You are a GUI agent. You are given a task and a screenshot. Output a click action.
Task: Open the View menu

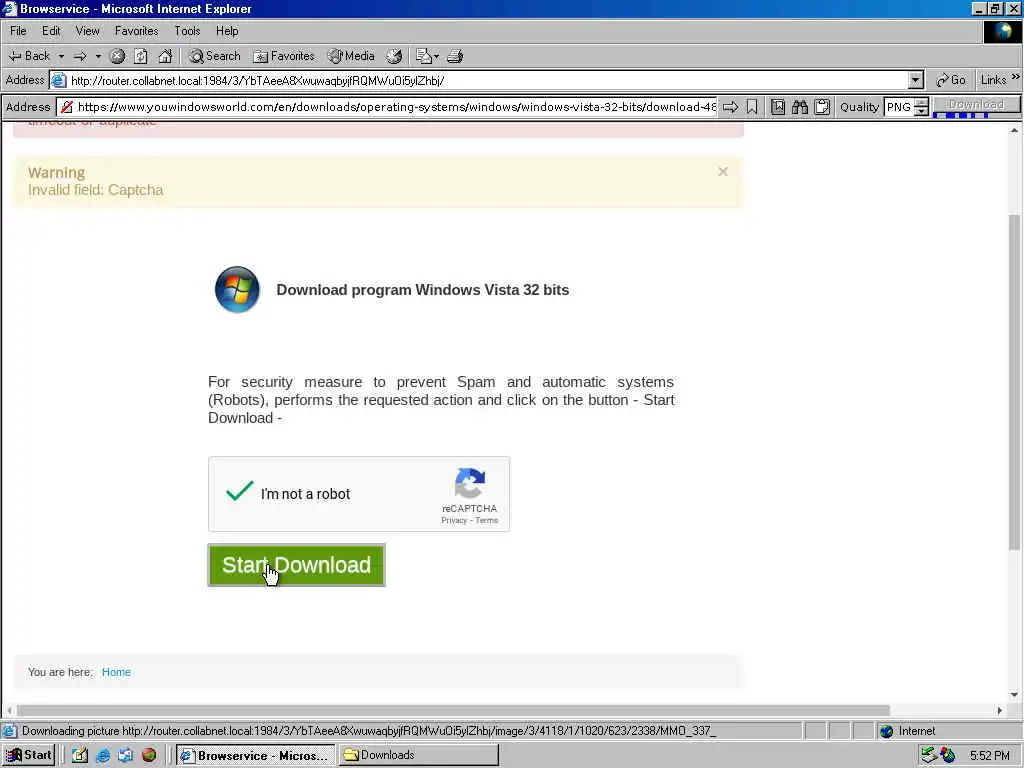pyautogui.click(x=88, y=31)
